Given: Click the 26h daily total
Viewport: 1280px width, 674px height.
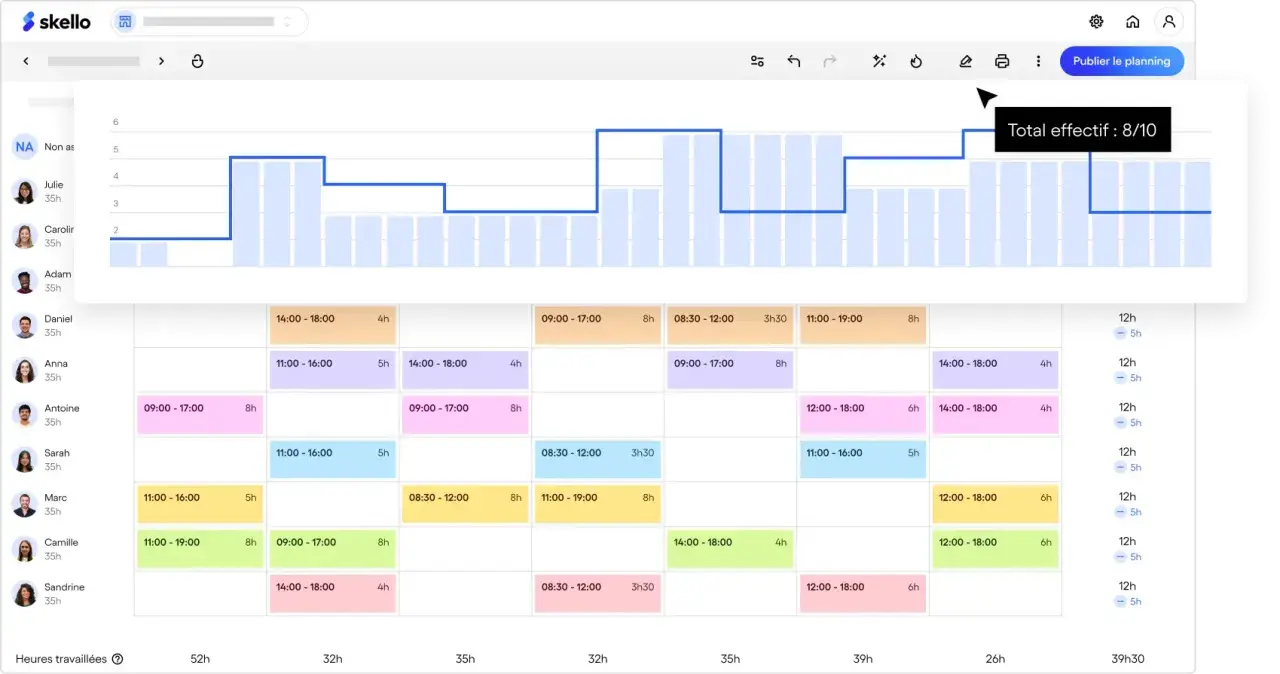Looking at the screenshot, I should tap(995, 659).
